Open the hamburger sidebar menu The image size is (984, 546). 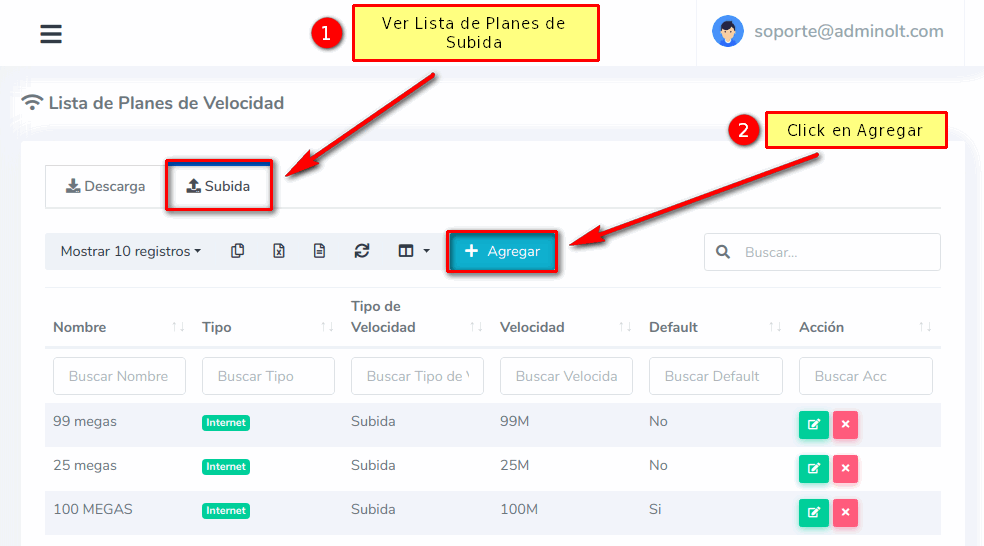click(51, 34)
